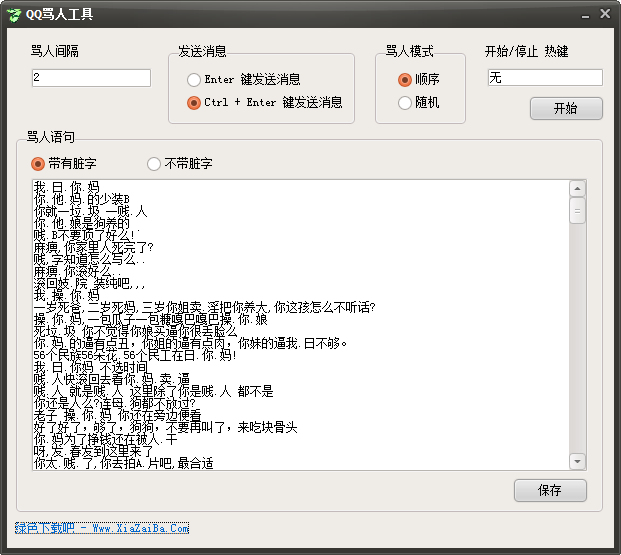Viewport: 621px width, 555px height.
Task: Click the 开始 button
Action: 566,109
